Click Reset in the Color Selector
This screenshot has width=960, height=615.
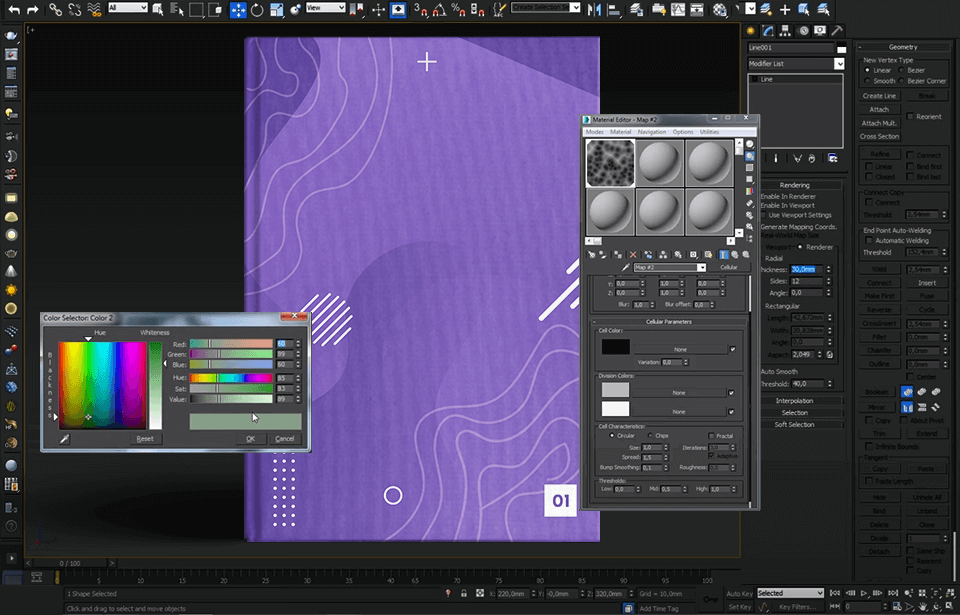(145, 438)
